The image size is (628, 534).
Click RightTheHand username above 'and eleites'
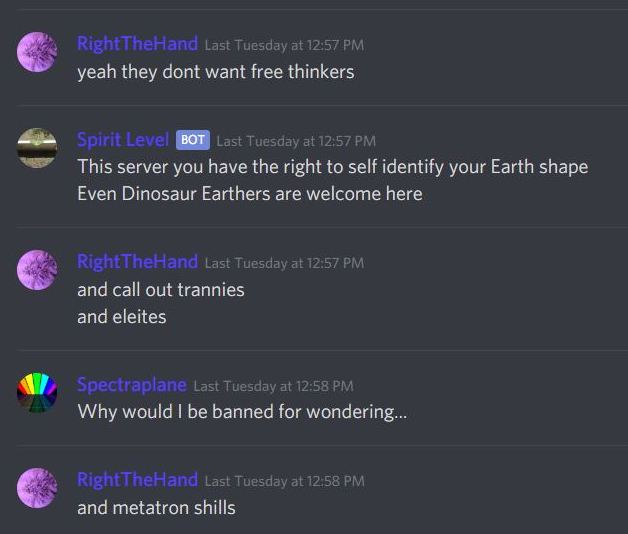[137, 262]
